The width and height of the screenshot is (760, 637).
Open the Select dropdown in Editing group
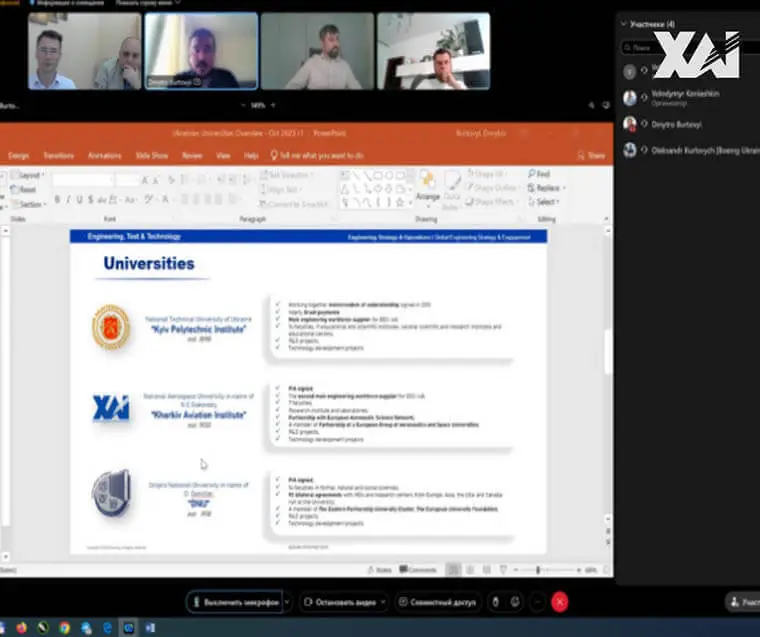[x=545, y=202]
